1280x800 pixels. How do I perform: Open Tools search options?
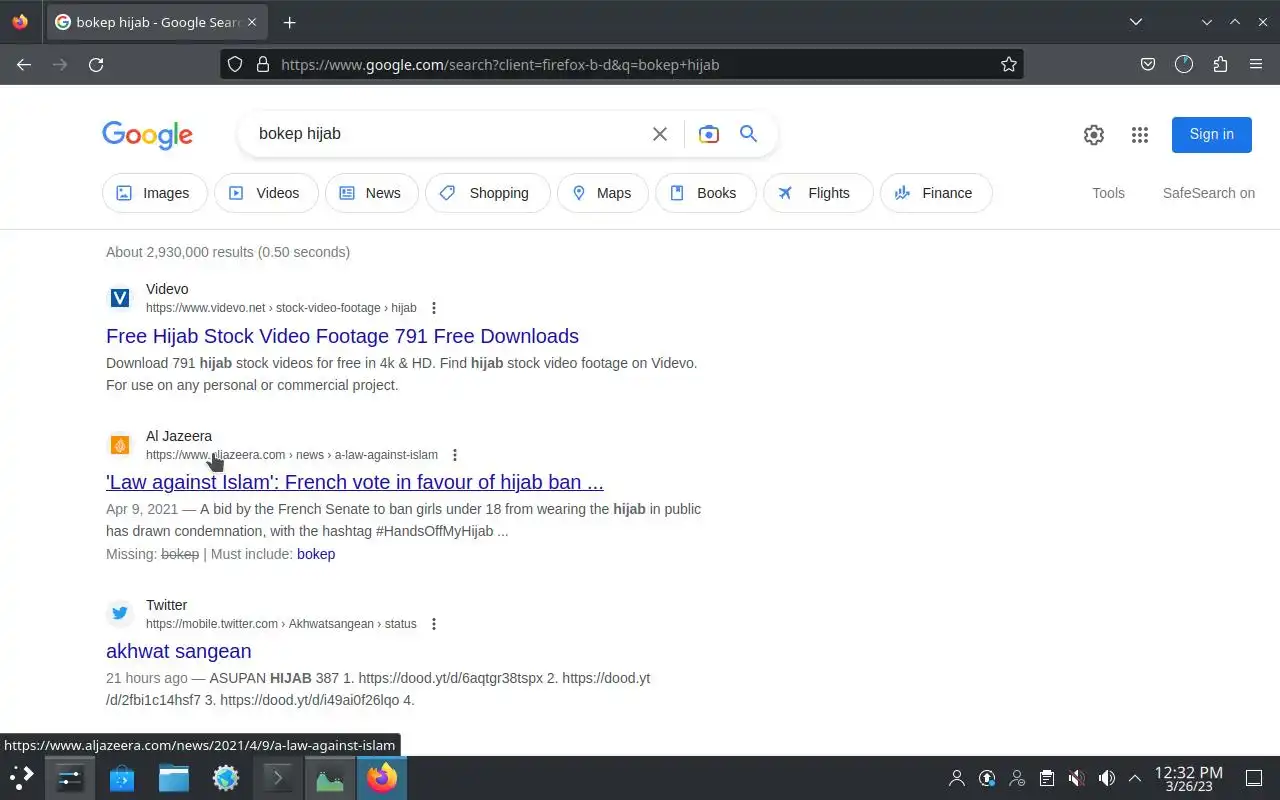click(1108, 193)
